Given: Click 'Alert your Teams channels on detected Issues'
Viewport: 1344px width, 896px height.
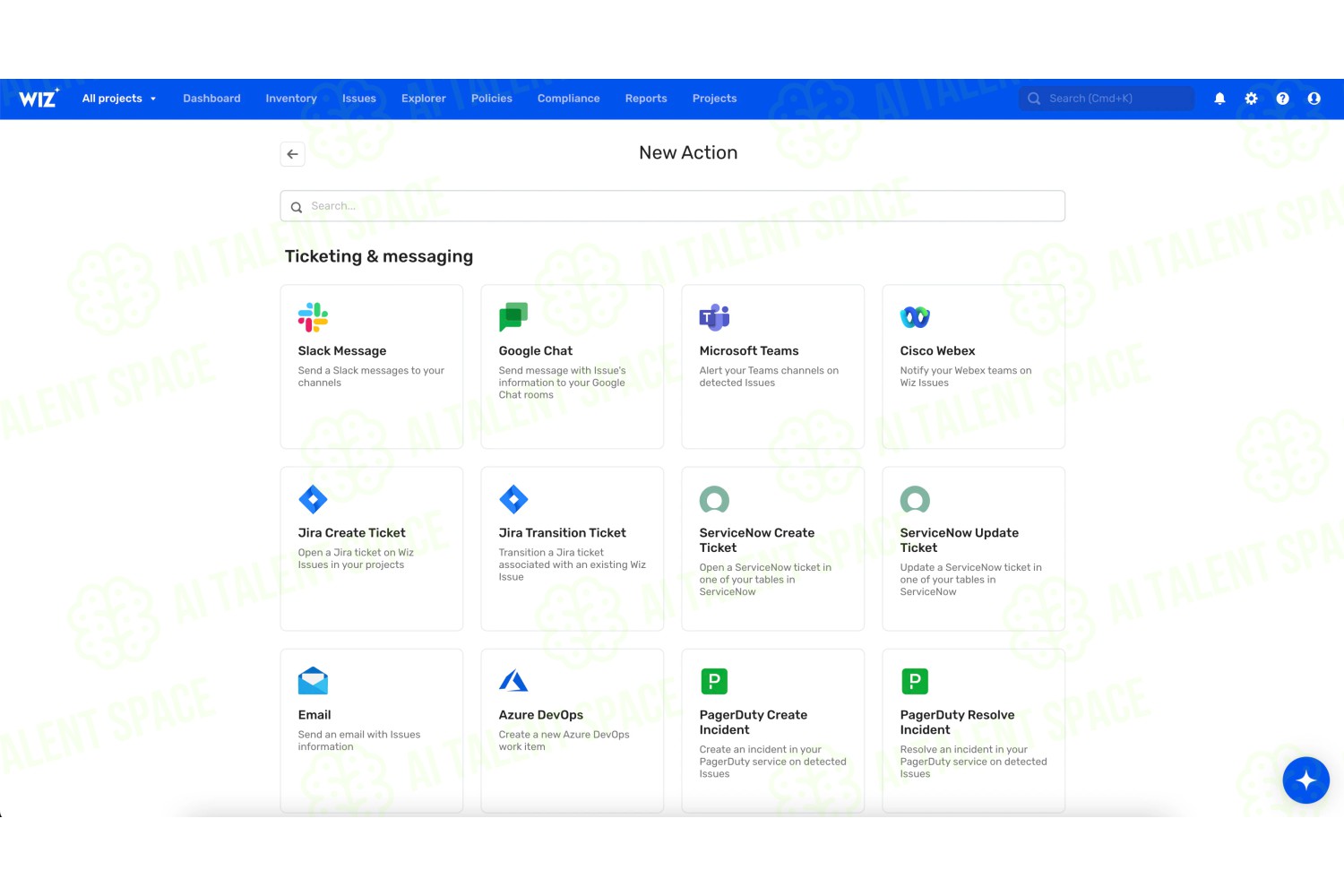Looking at the screenshot, I should pyautogui.click(x=769, y=376).
